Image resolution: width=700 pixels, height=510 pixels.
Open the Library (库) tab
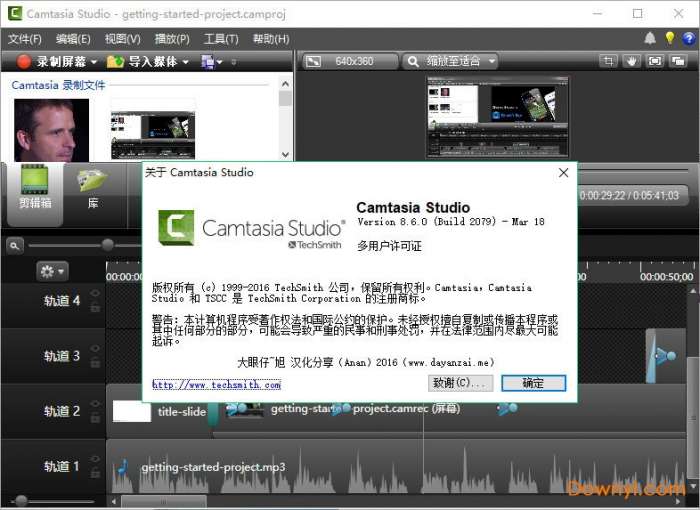(x=93, y=188)
